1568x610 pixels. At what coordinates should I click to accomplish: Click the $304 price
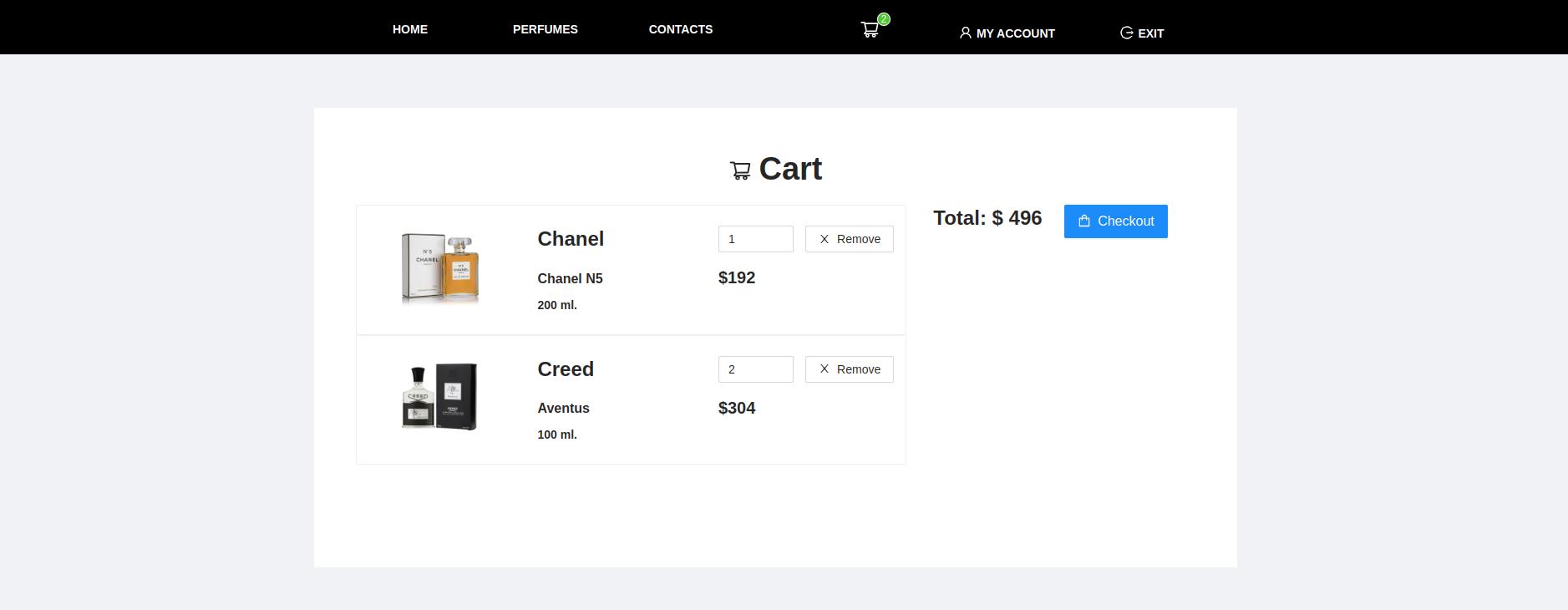pyautogui.click(x=737, y=408)
